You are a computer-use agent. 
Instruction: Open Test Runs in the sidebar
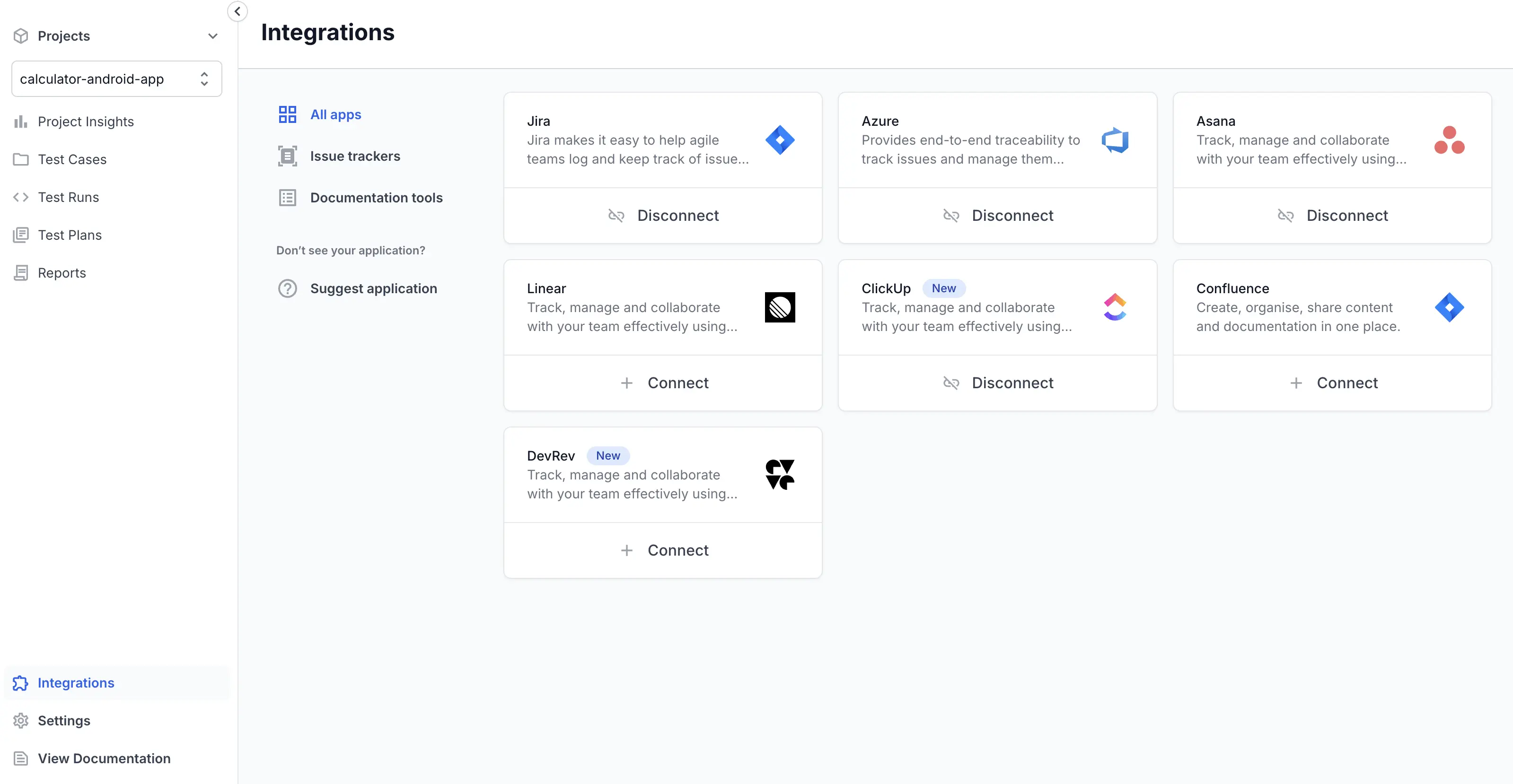pos(68,197)
